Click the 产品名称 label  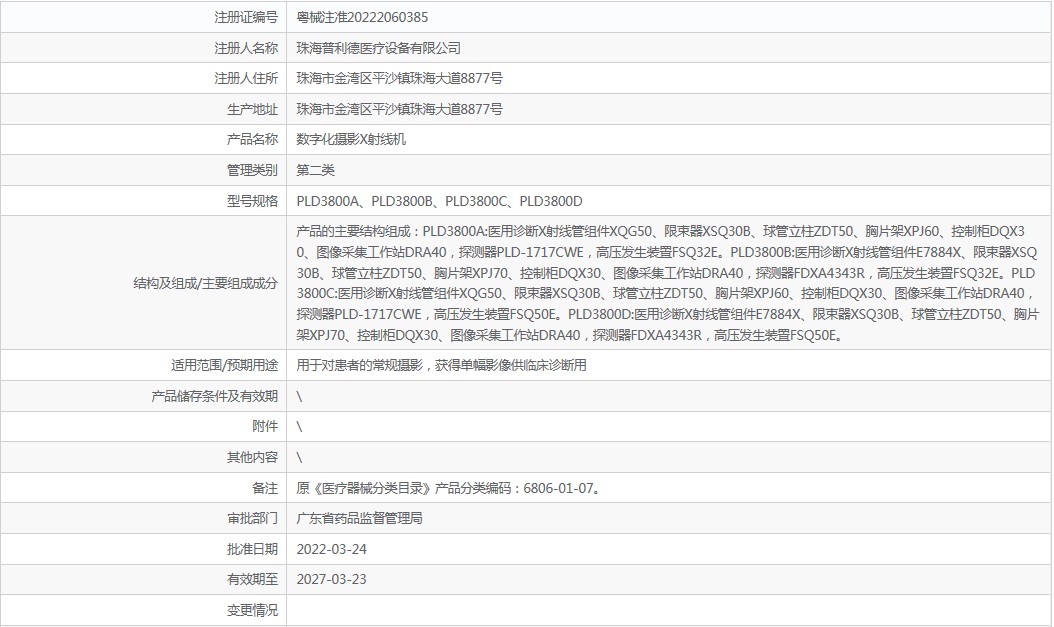coord(252,140)
